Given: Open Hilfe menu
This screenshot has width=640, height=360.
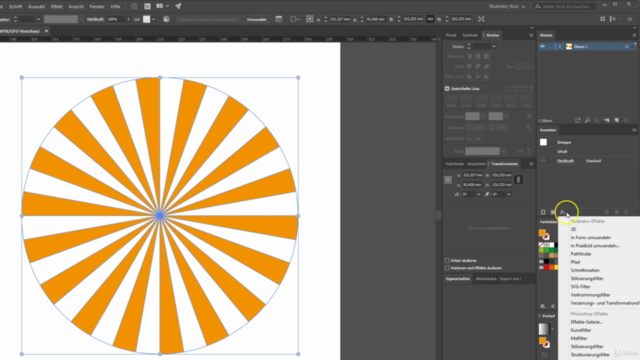Looking at the screenshot, I should (x=115, y=7).
